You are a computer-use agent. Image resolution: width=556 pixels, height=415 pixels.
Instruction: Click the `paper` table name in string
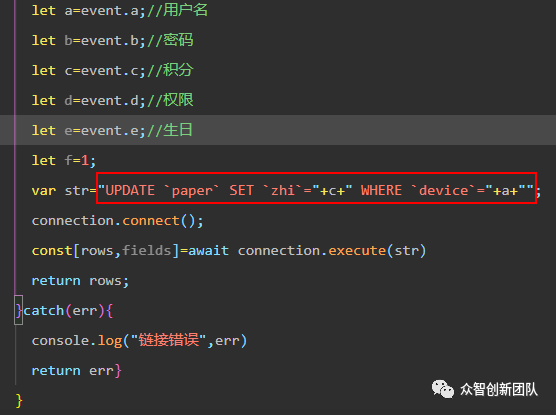[x=191, y=191]
